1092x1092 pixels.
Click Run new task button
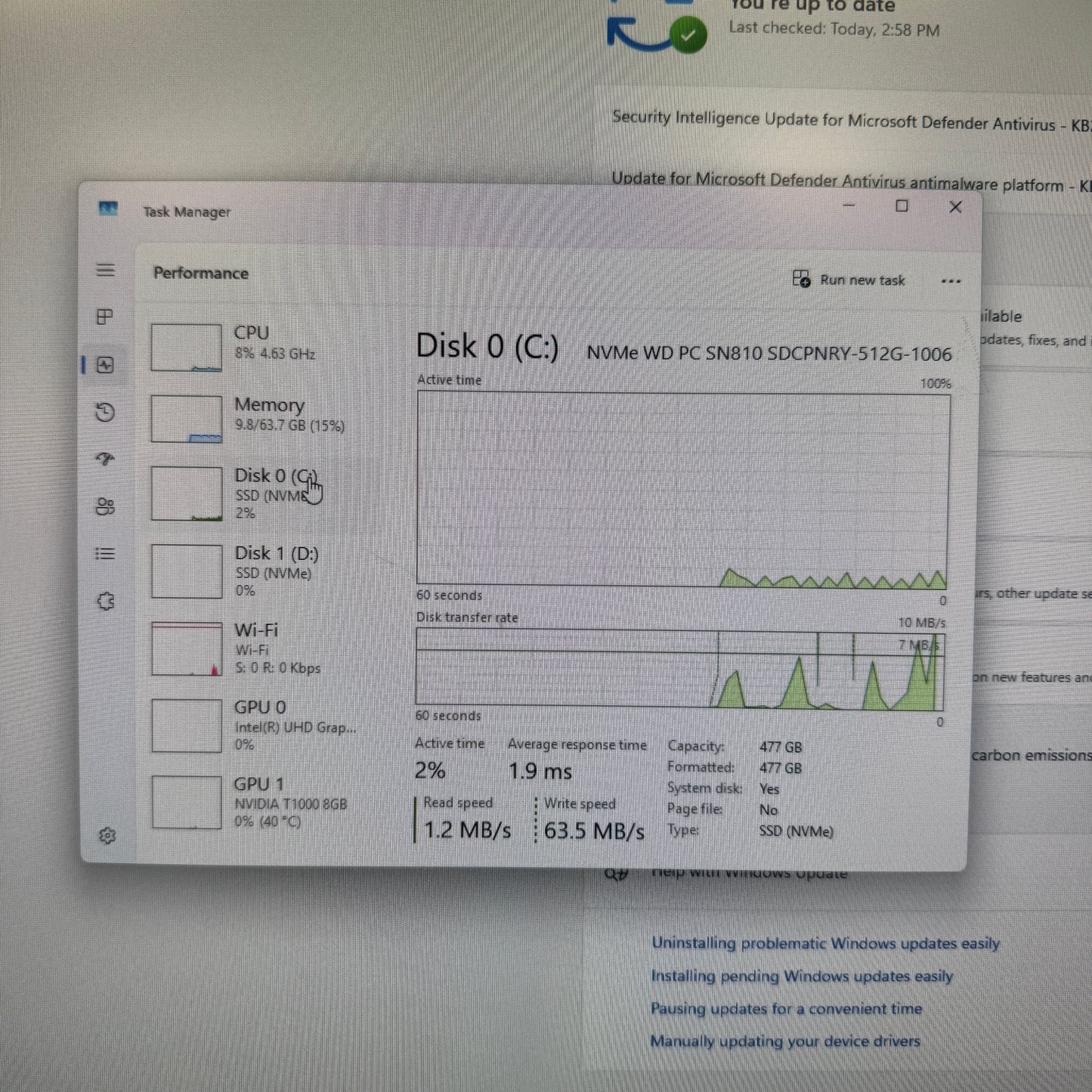tap(849, 280)
